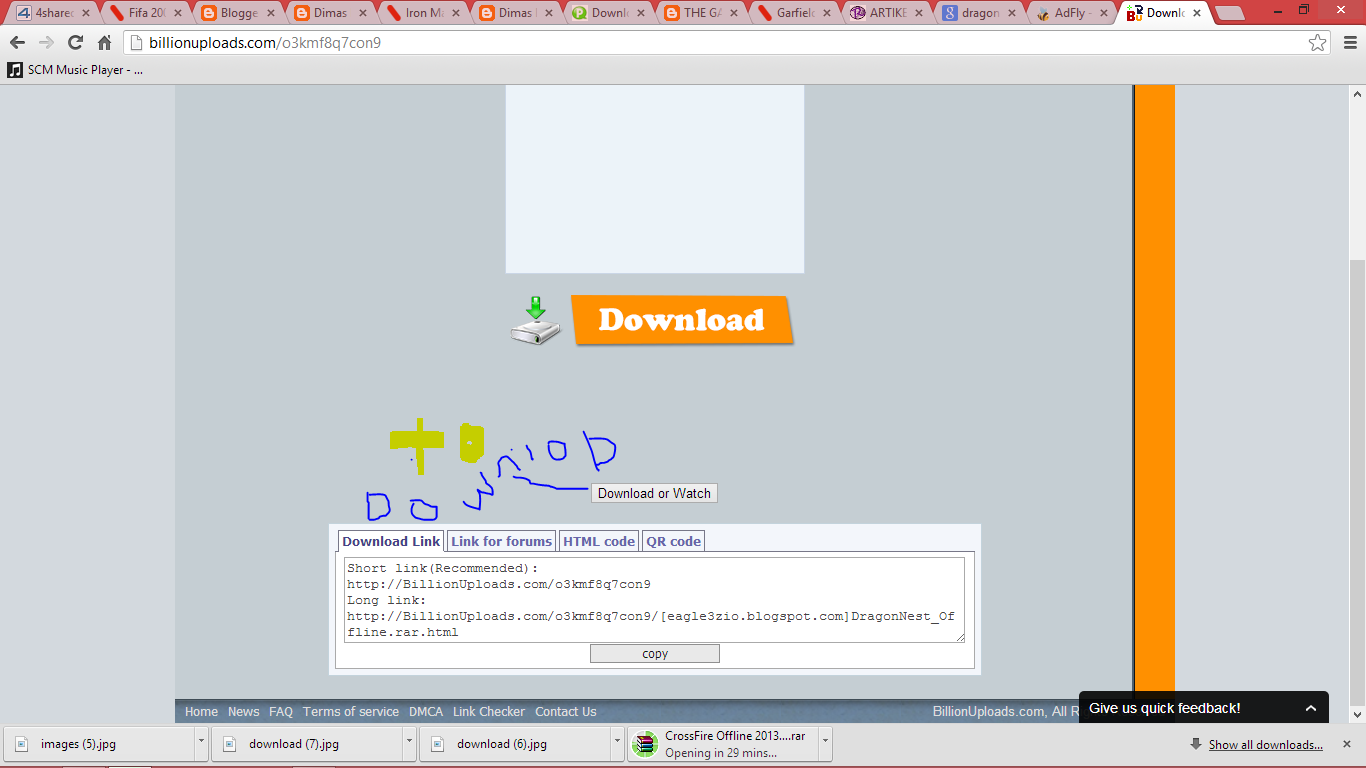Open the Contact Us footer link

566,712
